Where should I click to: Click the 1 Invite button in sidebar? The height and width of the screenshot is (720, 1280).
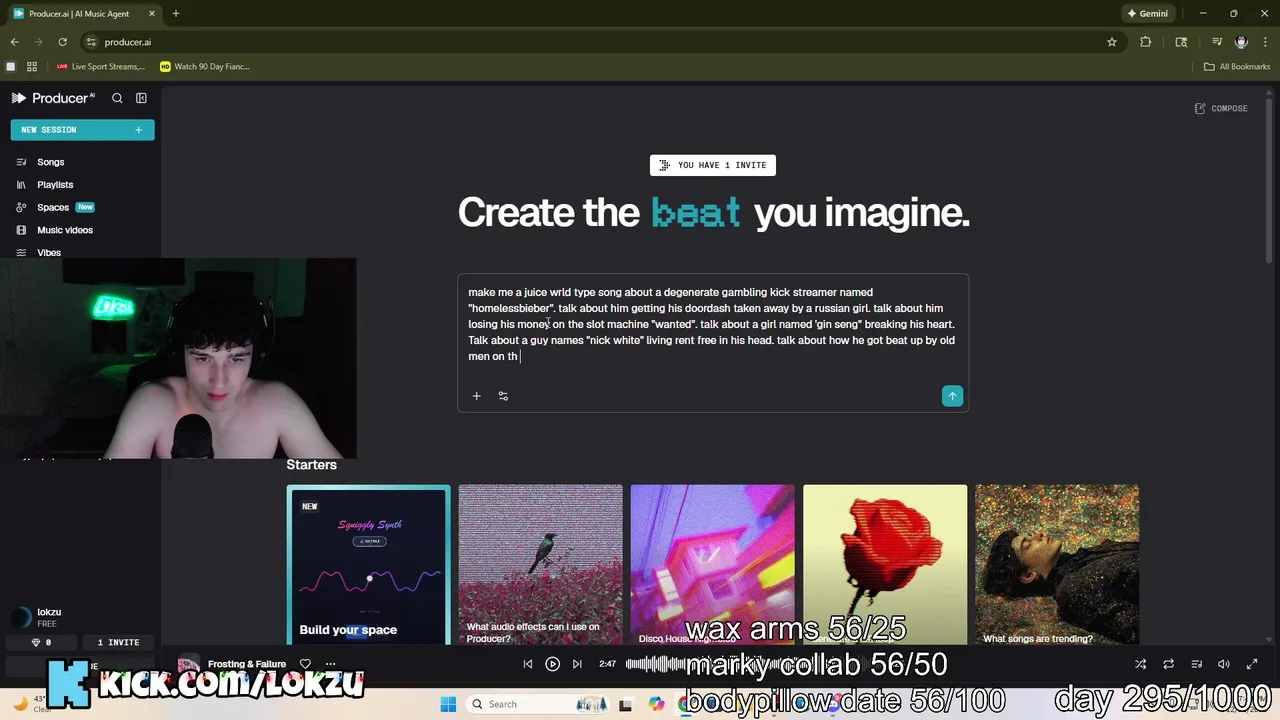pyautogui.click(x=118, y=642)
